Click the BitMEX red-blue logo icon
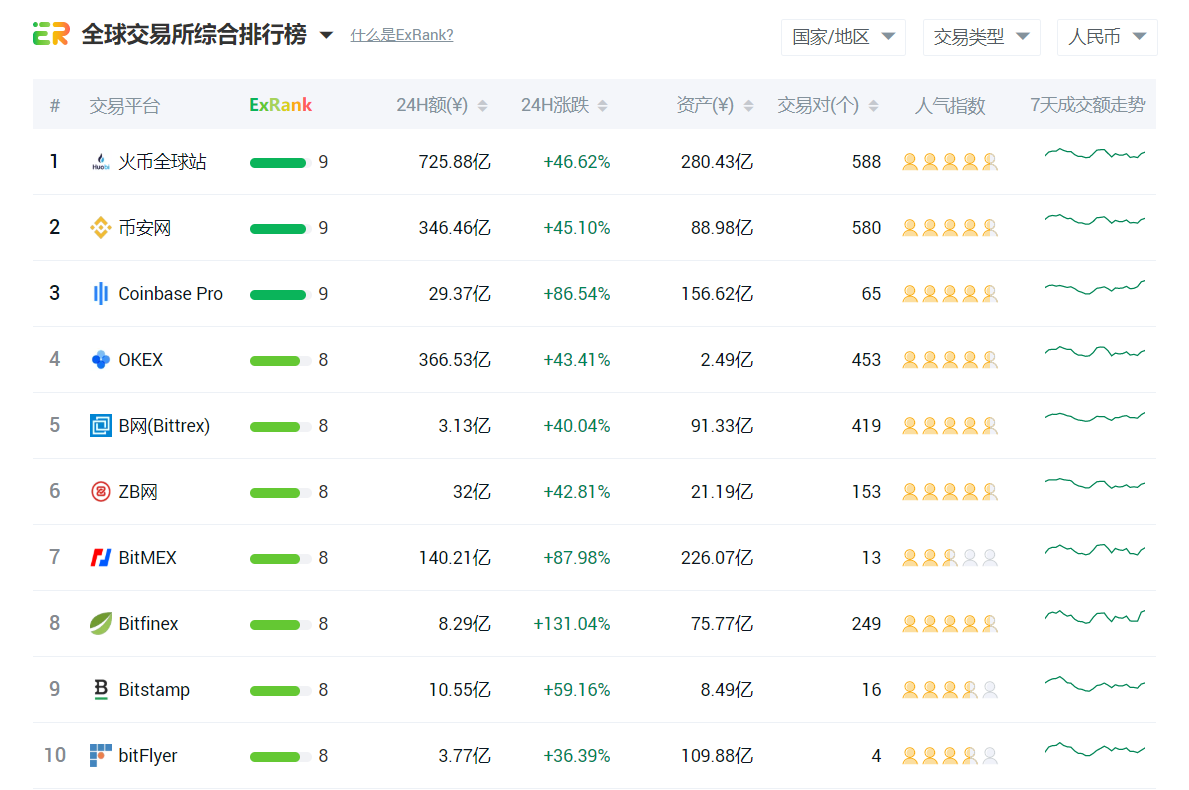1189x790 pixels. click(100, 557)
